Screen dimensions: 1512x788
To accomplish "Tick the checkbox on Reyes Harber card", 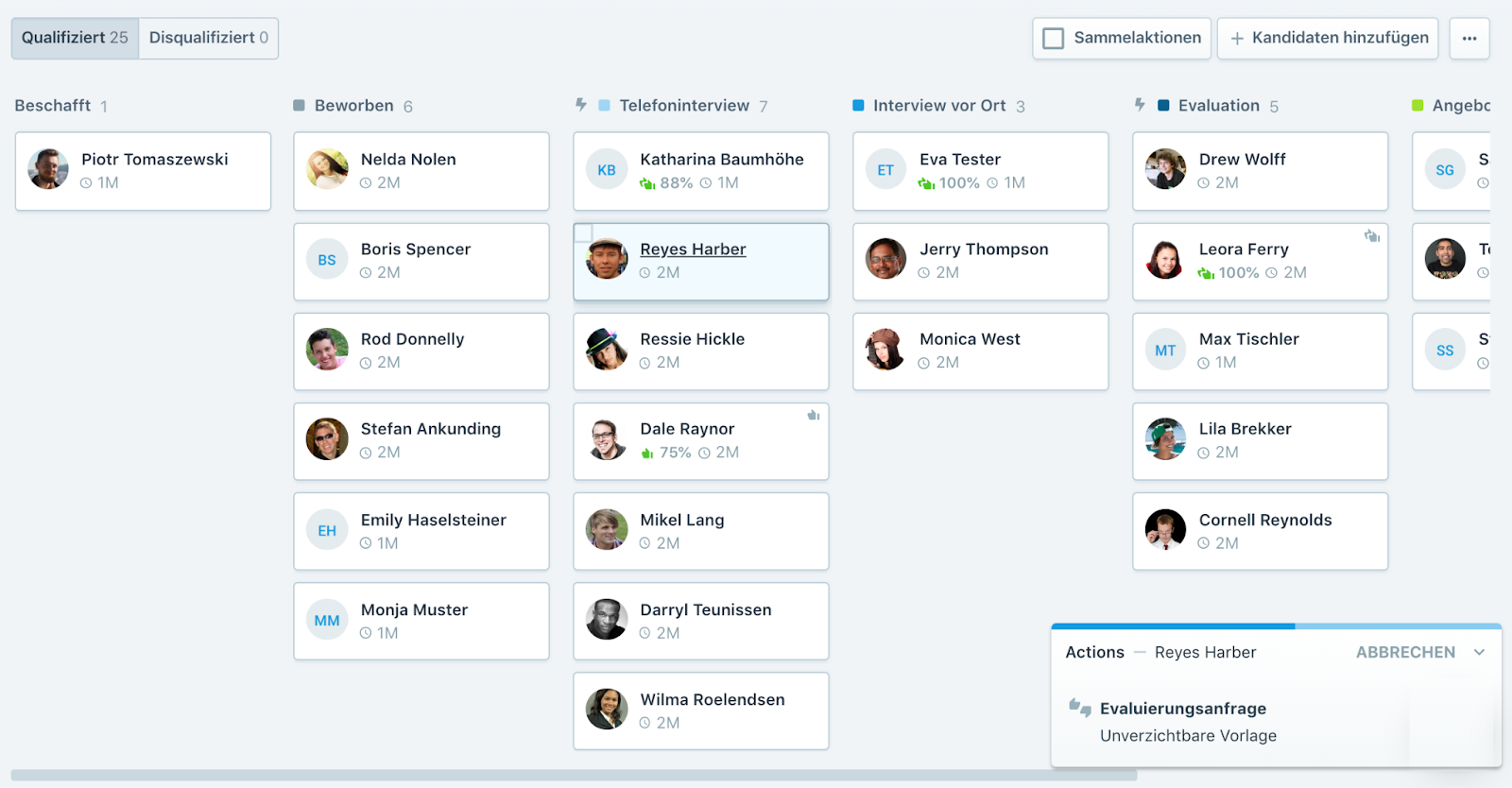I will [x=584, y=232].
